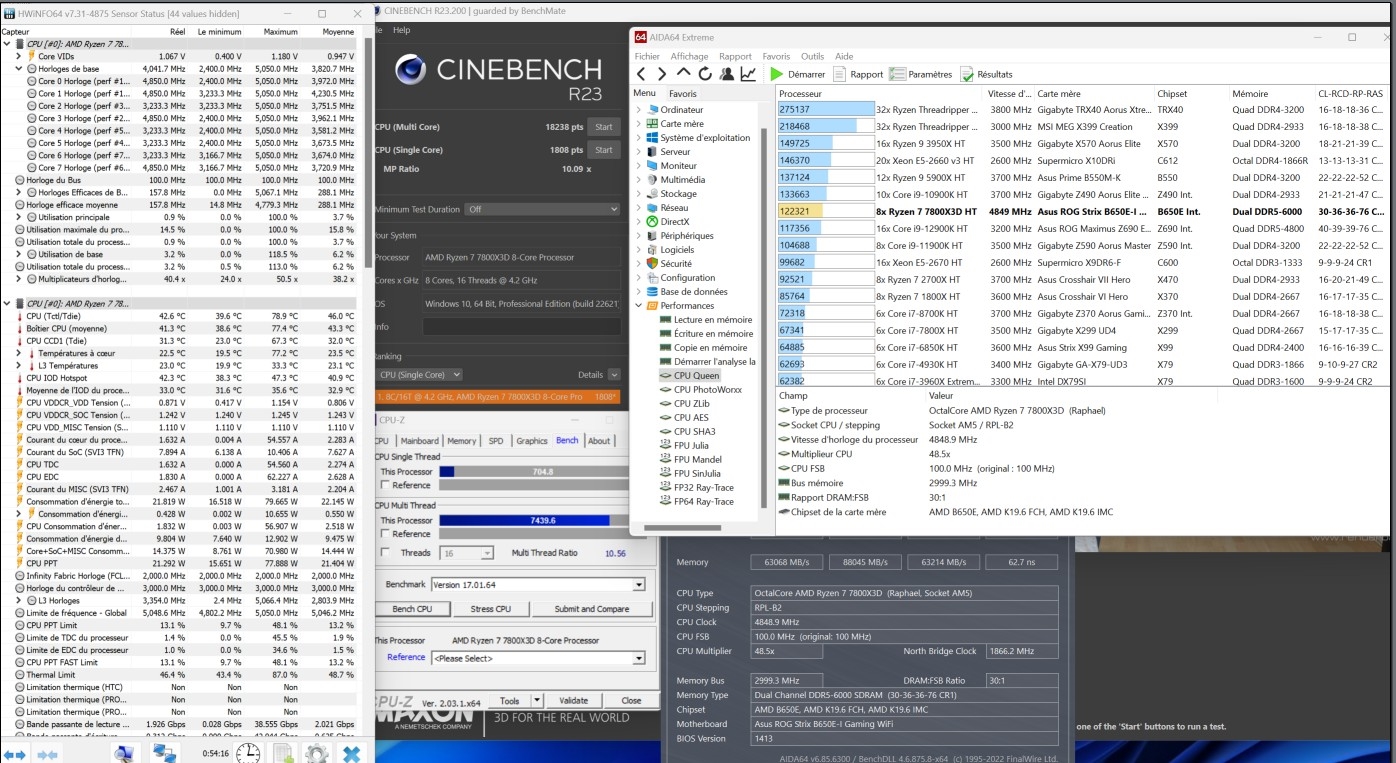Expand the Multimédia tree node in AIDA64

[639, 180]
